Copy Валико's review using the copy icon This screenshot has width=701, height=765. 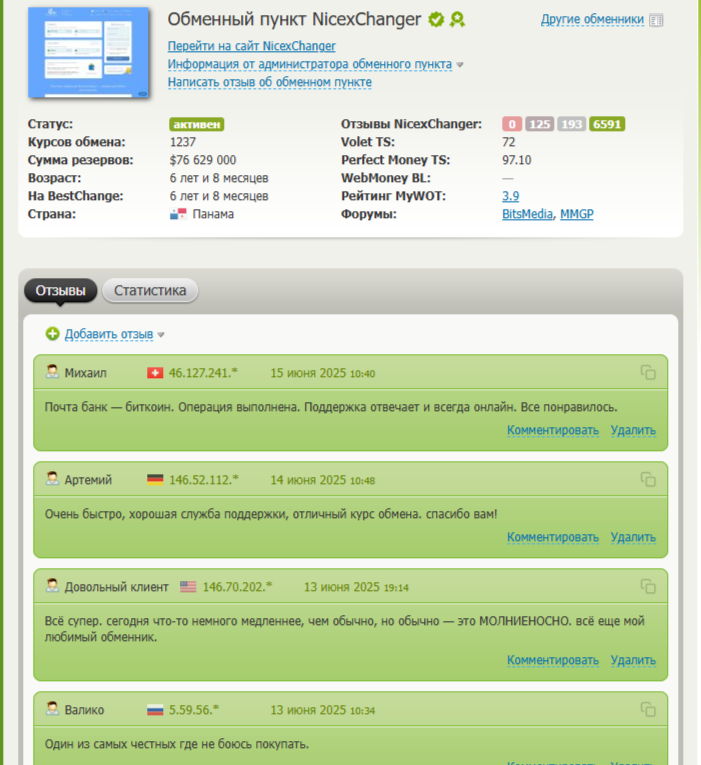tap(648, 709)
